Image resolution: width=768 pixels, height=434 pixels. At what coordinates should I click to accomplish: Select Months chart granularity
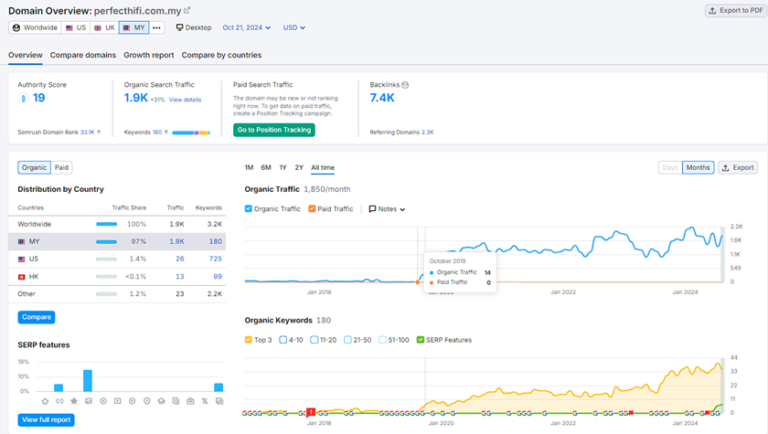(698, 168)
